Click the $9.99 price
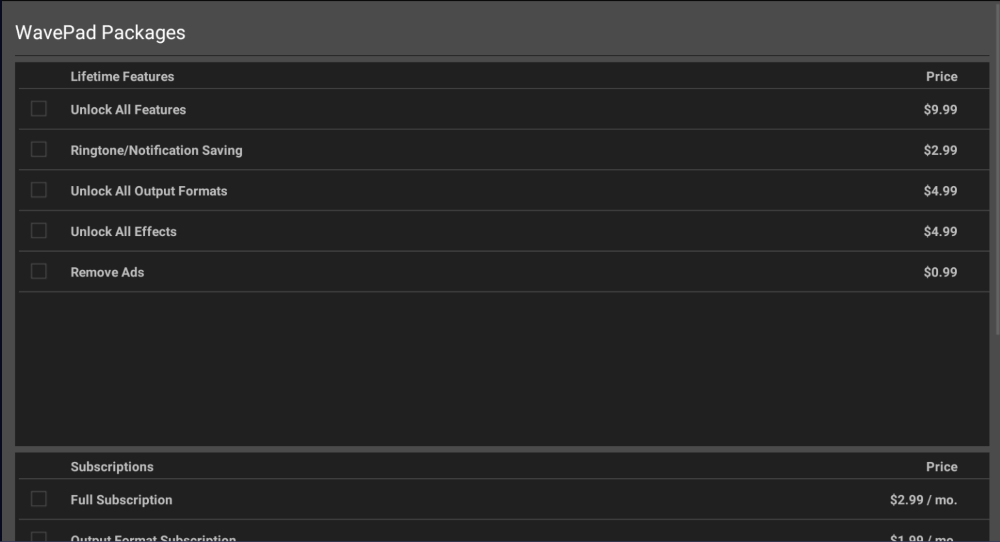 [x=940, y=110]
